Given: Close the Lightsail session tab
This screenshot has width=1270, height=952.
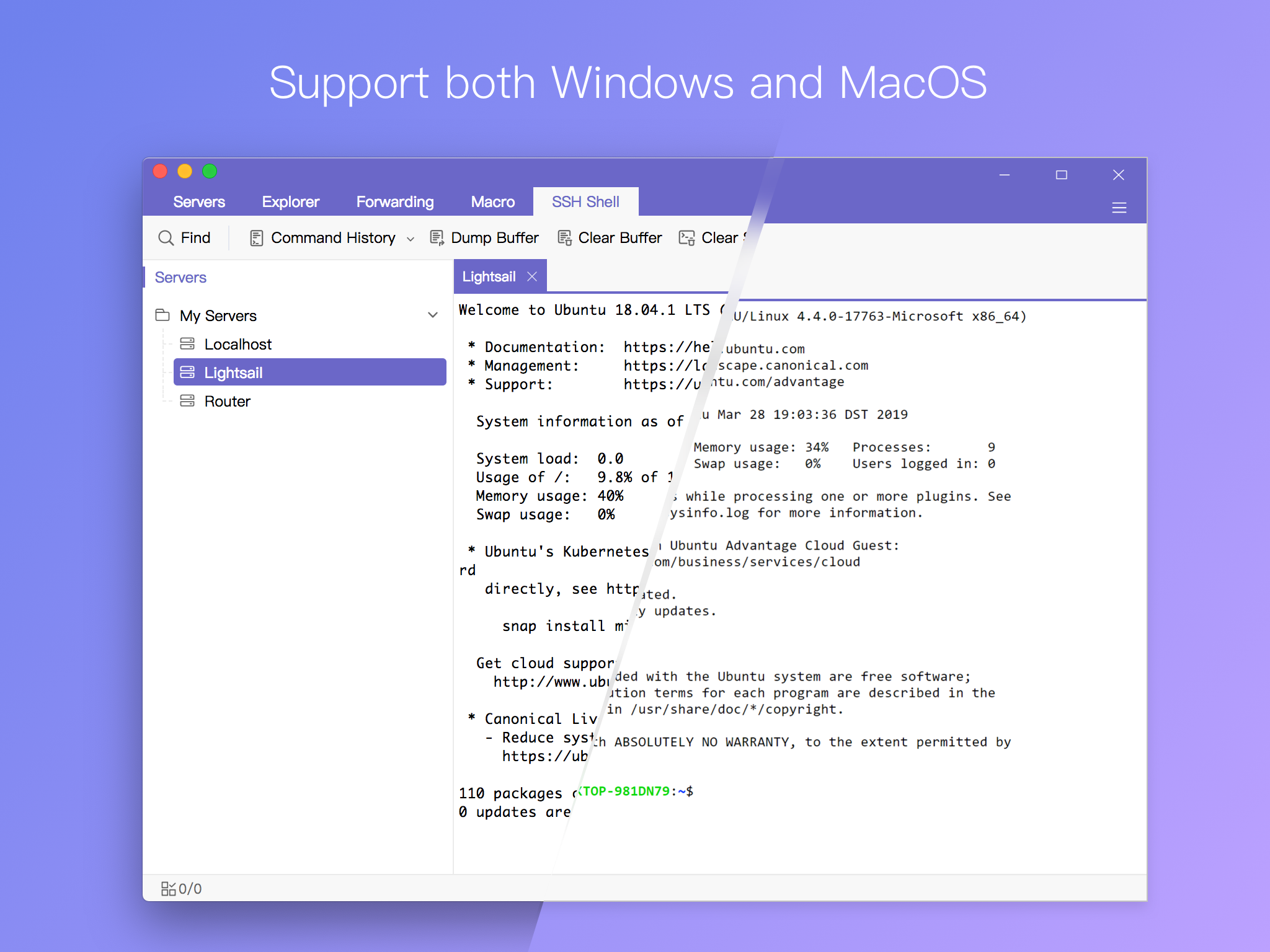Looking at the screenshot, I should pyautogui.click(x=532, y=276).
